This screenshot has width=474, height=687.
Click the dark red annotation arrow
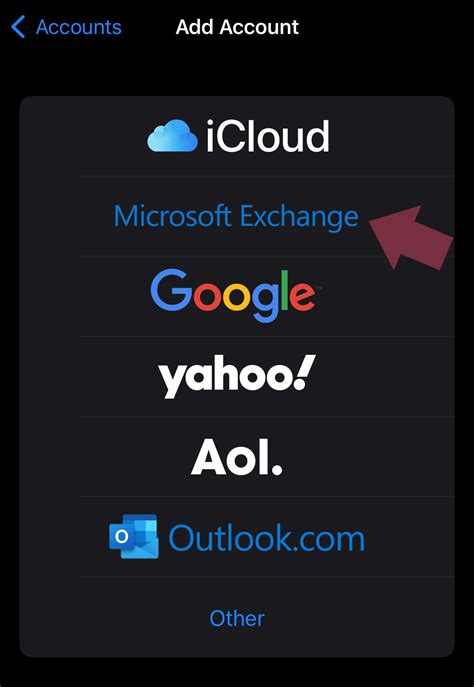[x=412, y=237]
